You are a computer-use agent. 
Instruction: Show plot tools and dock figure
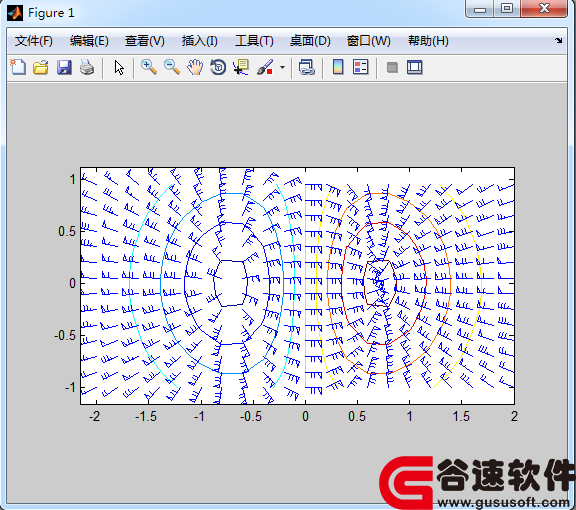coord(415,68)
